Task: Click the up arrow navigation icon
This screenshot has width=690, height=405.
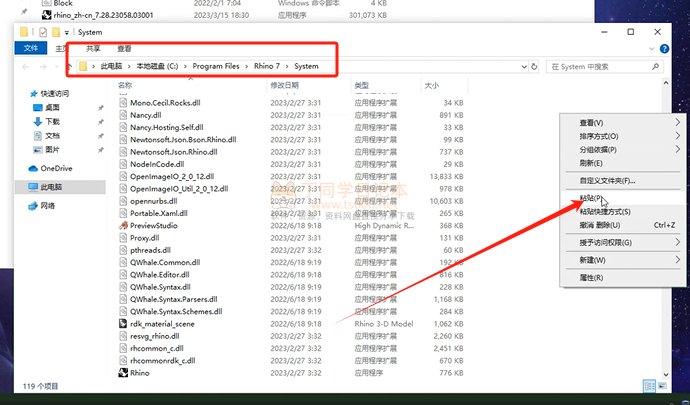Action: pyautogui.click(x=68, y=66)
